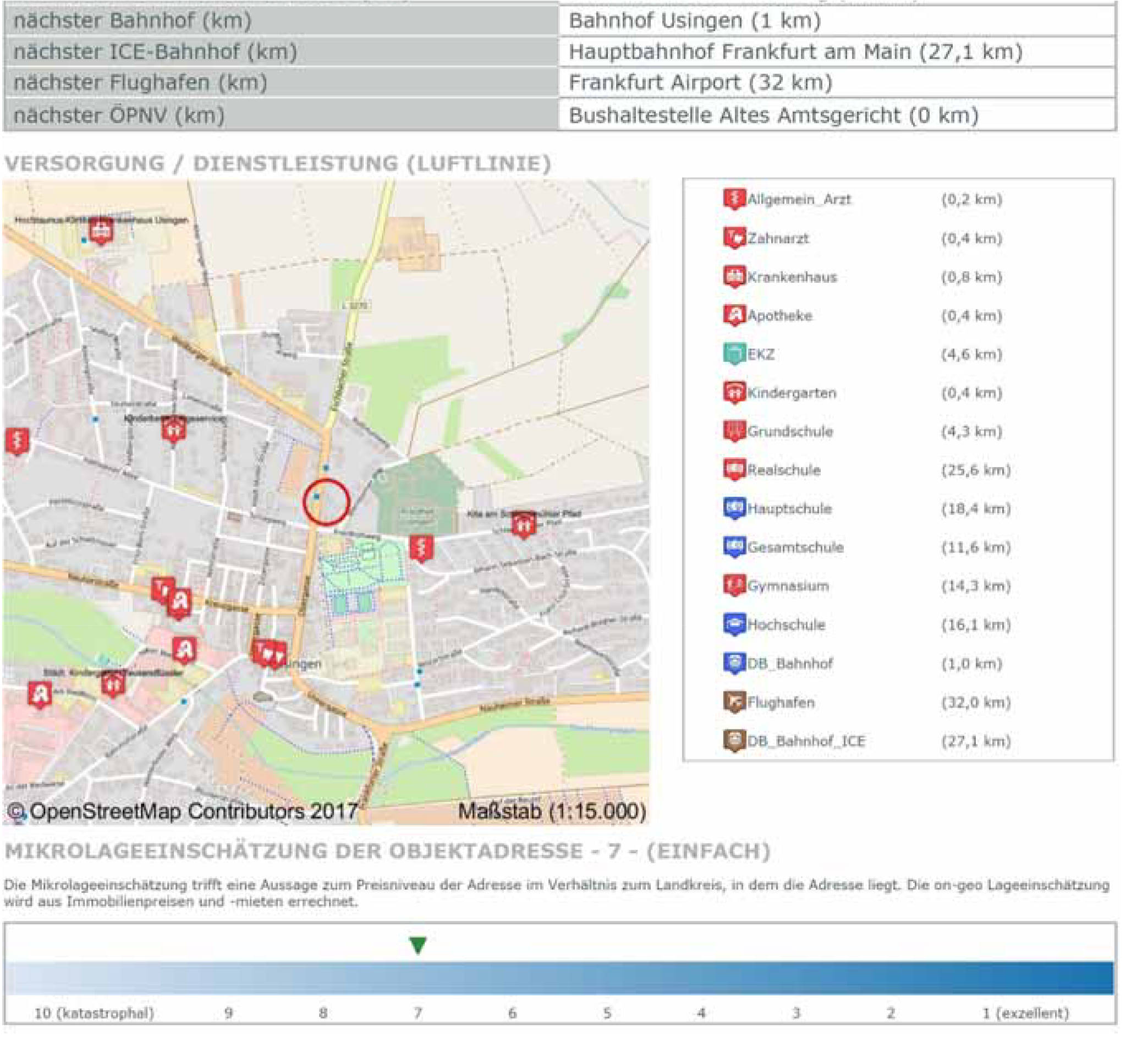Click the Allgemein_Arzt legend icon
Image resolution: width=1126 pixels, height=1064 pixels.
click(x=734, y=199)
